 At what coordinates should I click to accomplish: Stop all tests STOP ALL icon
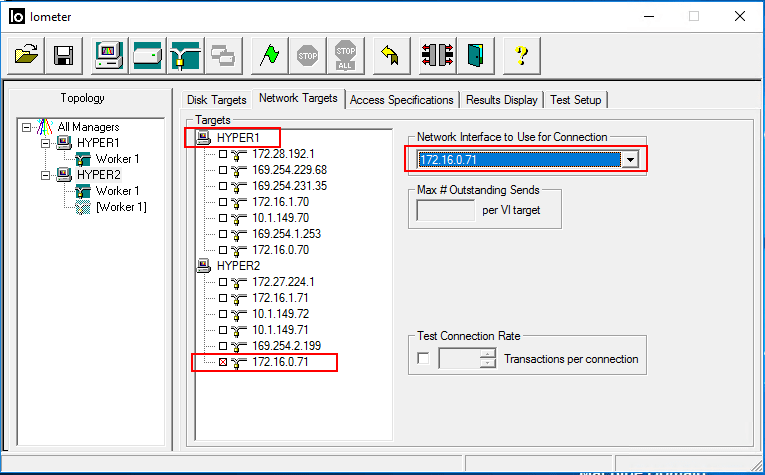point(345,55)
